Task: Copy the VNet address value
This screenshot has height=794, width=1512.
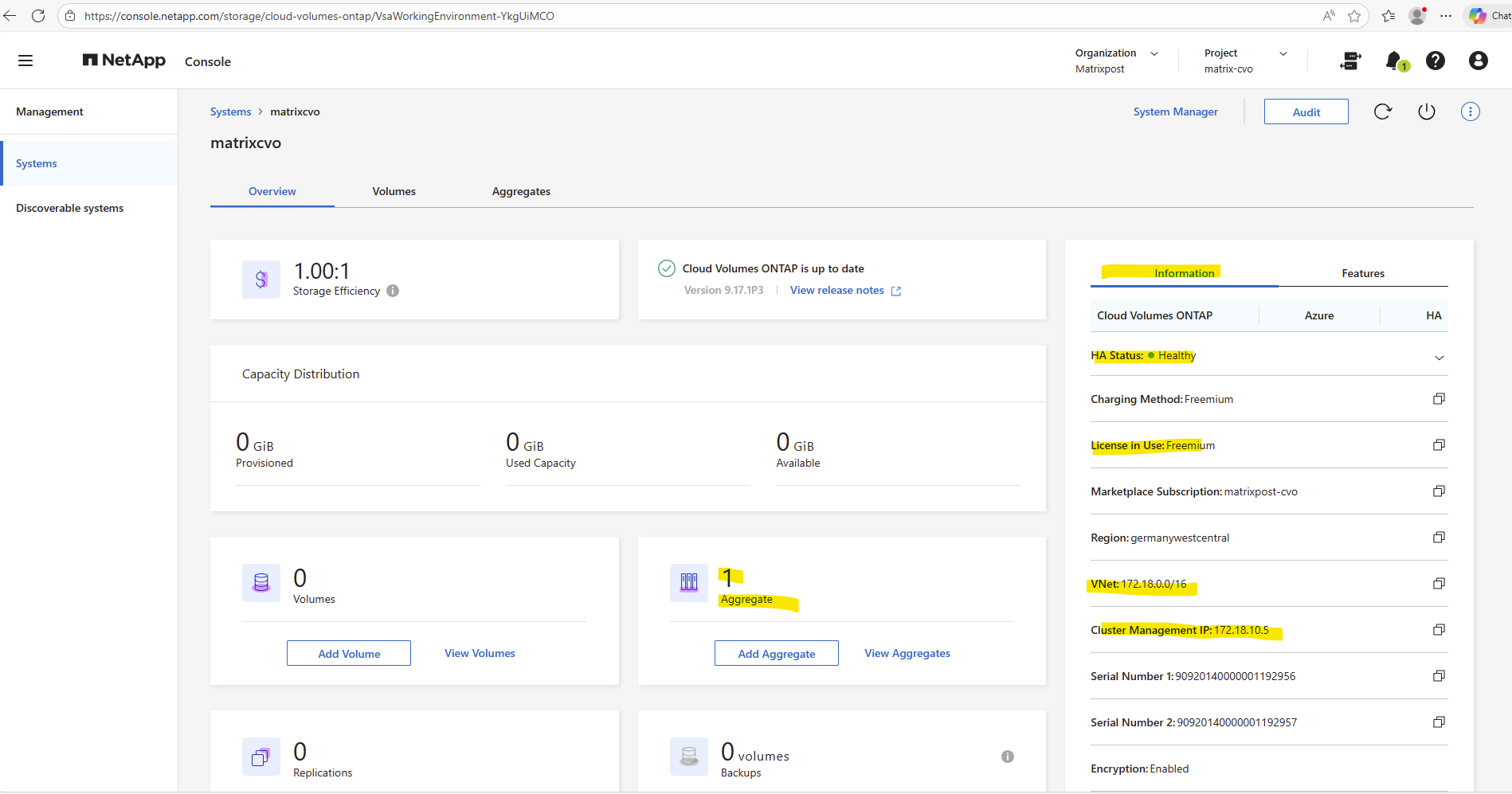Action: [1439, 584]
